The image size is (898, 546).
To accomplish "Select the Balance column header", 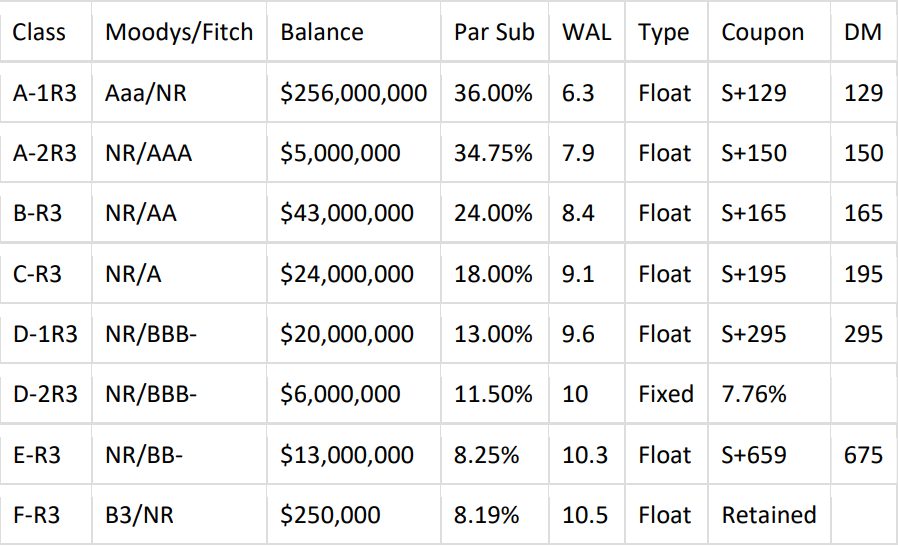I will point(321,32).
